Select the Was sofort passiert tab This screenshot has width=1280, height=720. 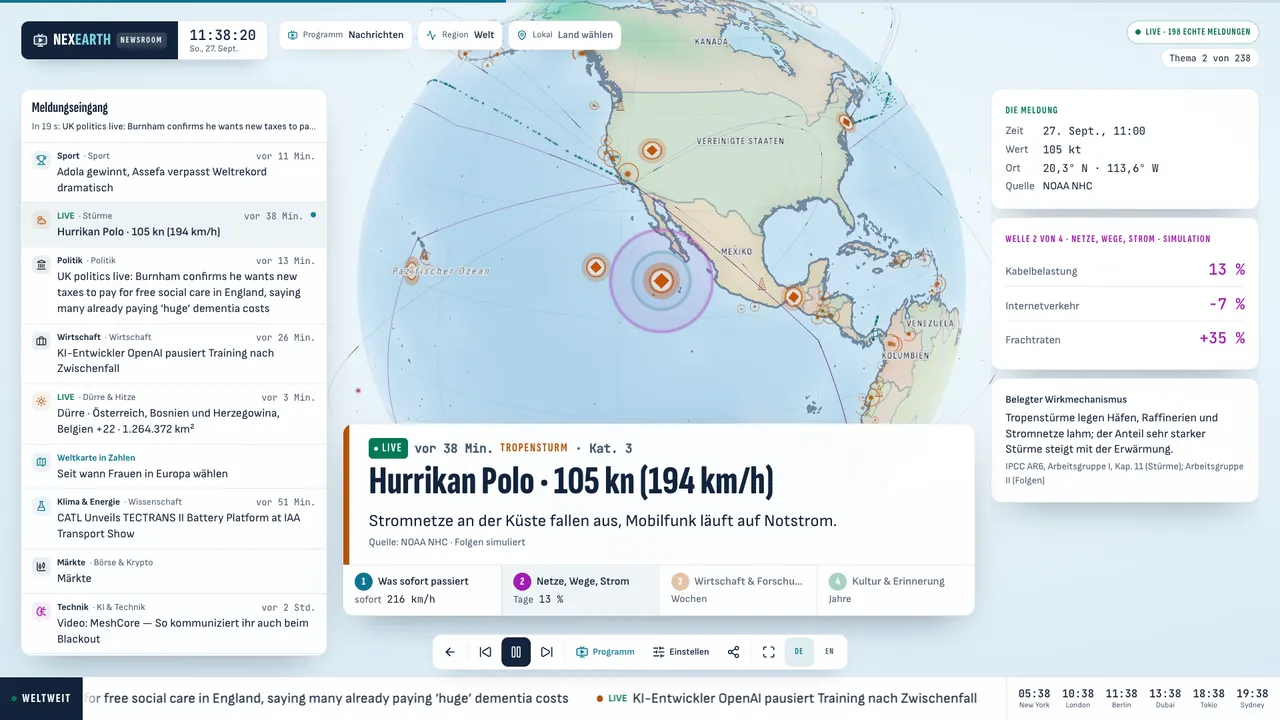(x=422, y=590)
